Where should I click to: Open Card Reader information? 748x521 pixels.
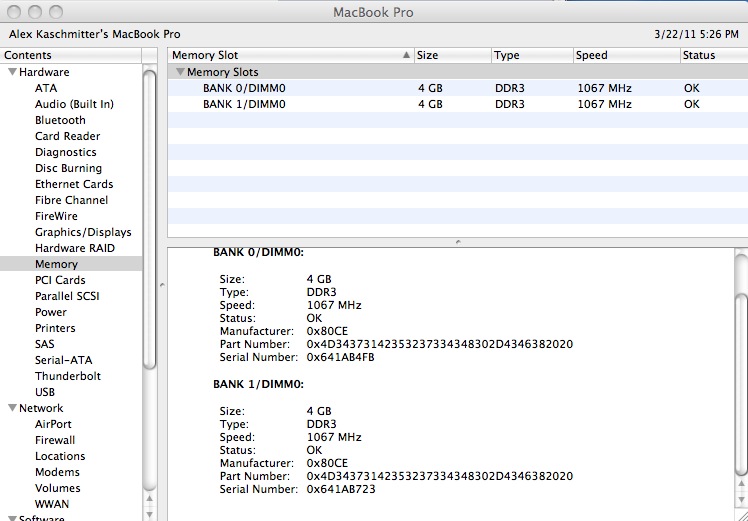click(x=67, y=136)
